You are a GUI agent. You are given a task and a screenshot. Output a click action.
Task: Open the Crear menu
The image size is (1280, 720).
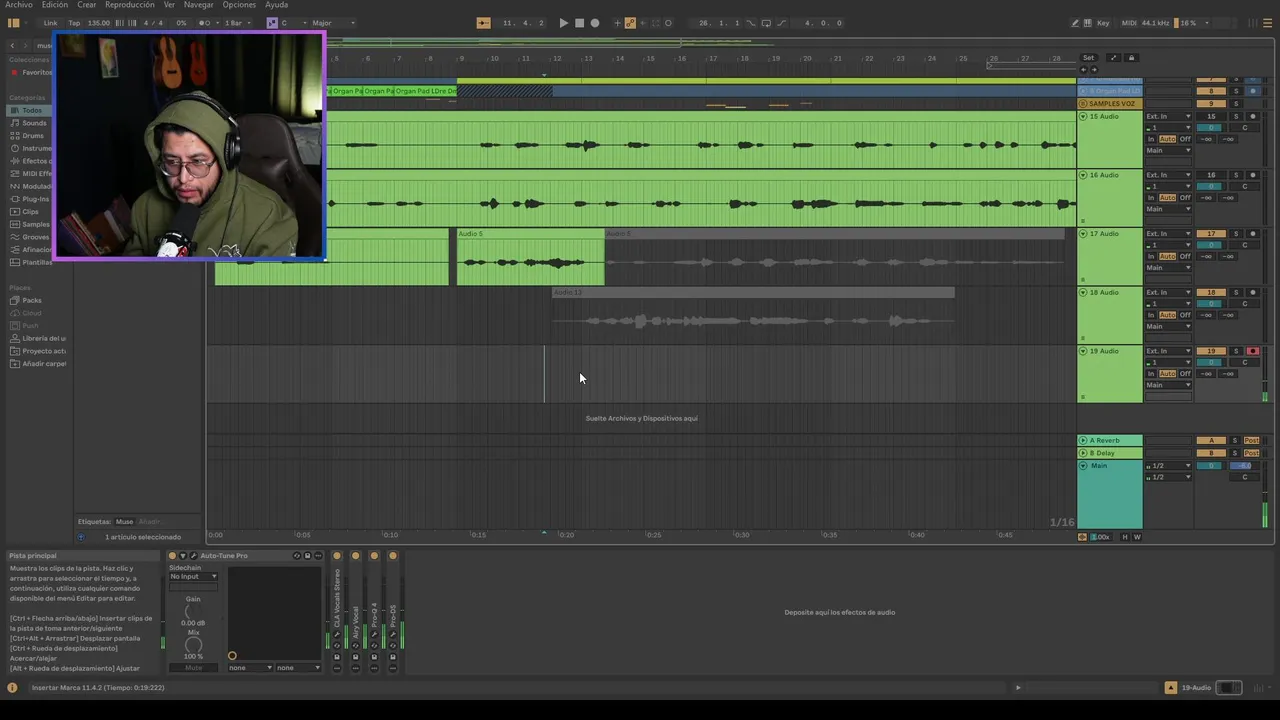pos(87,5)
